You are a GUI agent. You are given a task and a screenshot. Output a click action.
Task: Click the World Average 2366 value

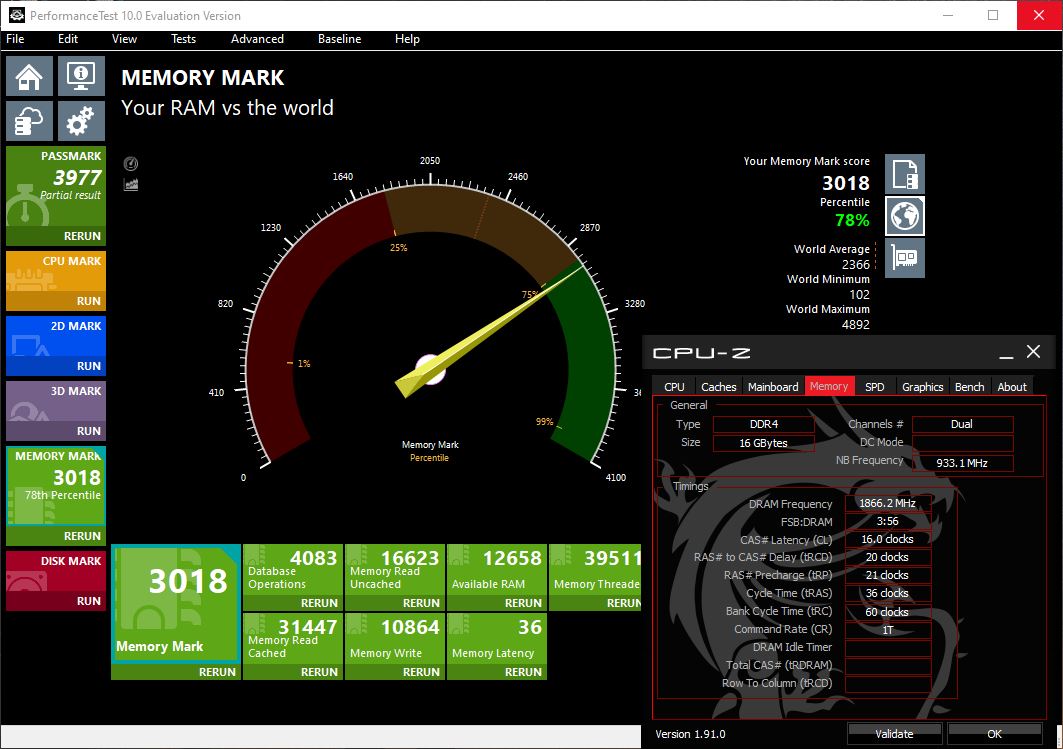(856, 264)
